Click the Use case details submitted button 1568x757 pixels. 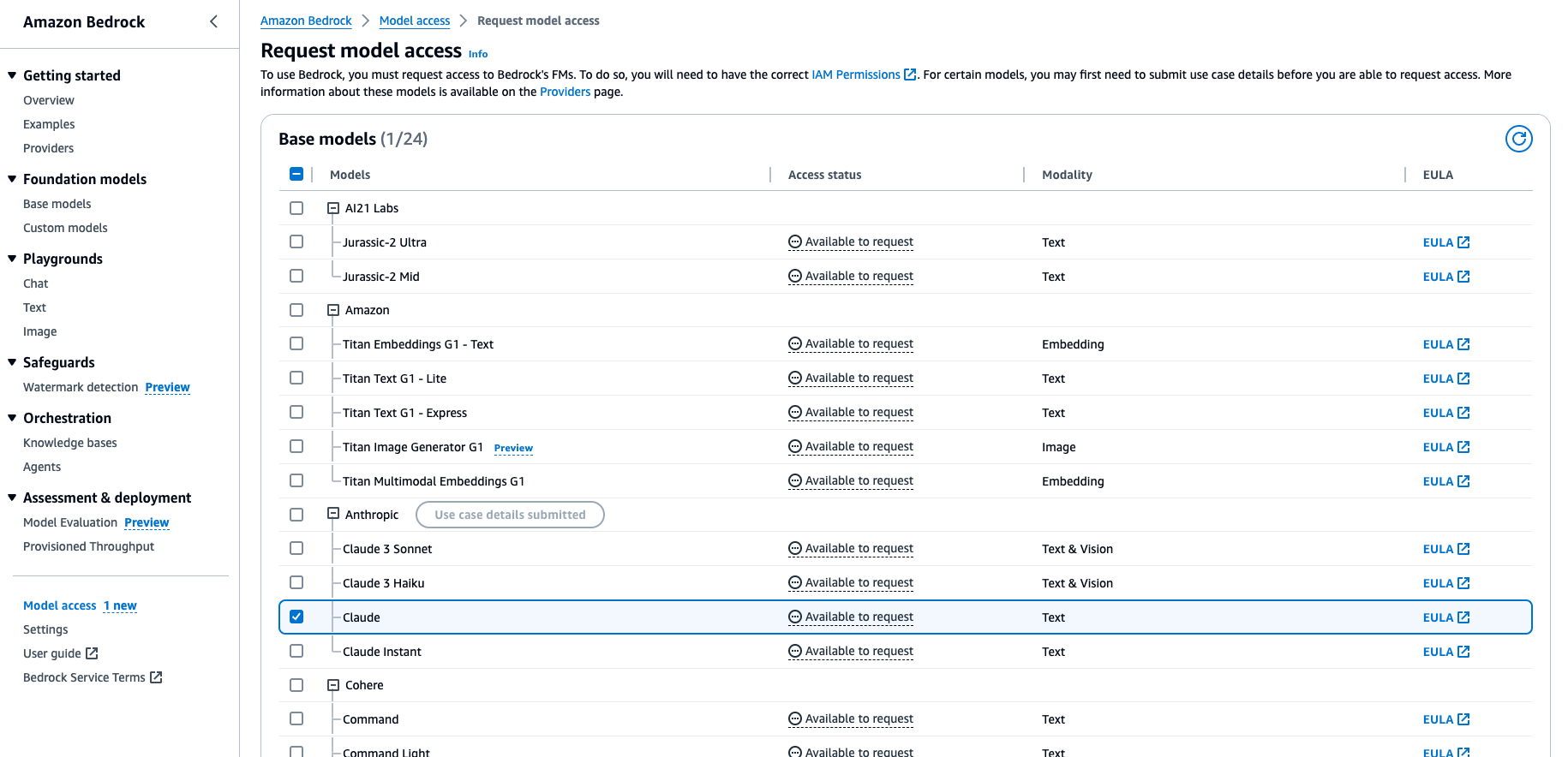510,515
